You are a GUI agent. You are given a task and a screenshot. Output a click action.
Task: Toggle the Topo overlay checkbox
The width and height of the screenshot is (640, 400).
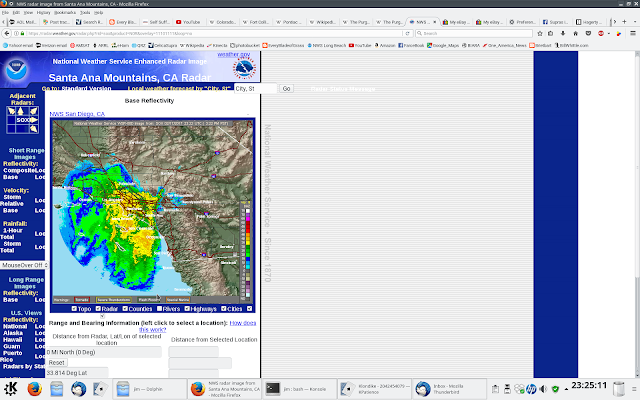pos(74,309)
